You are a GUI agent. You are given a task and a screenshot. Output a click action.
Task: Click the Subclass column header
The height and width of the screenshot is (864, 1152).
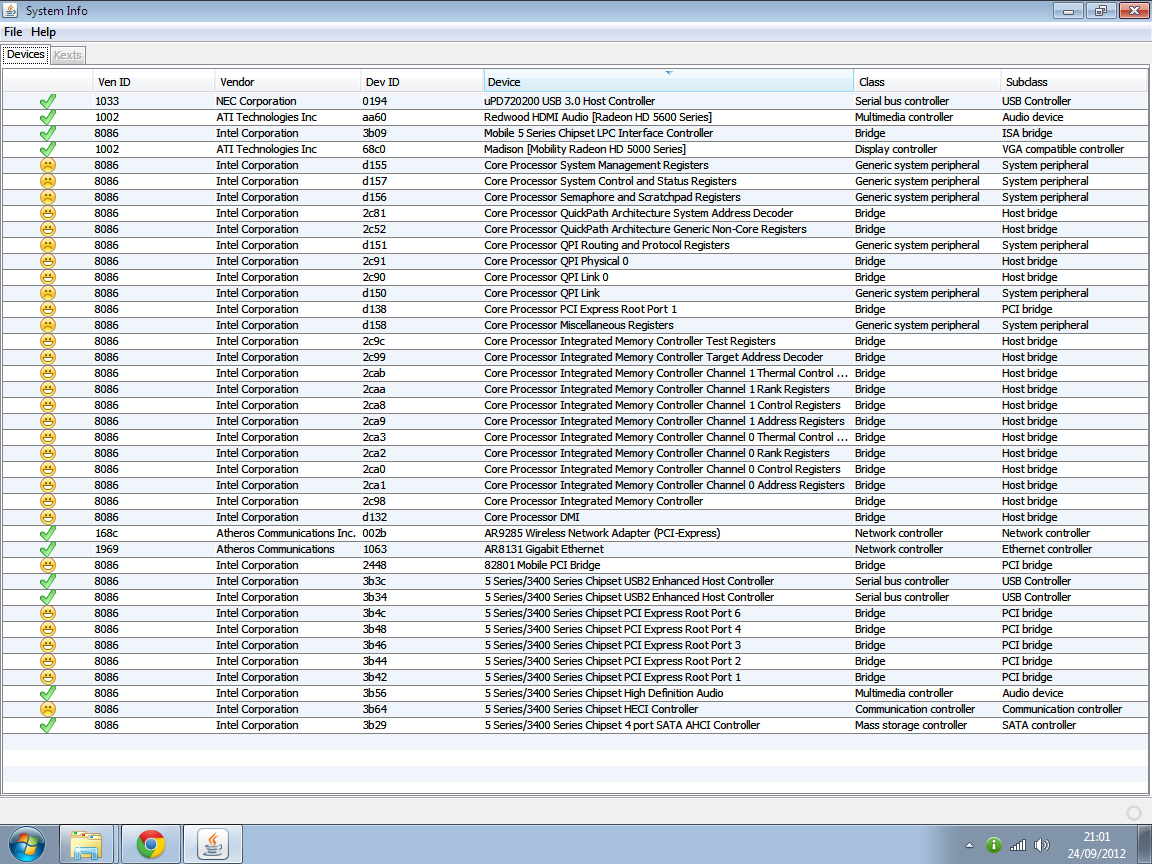[1073, 82]
